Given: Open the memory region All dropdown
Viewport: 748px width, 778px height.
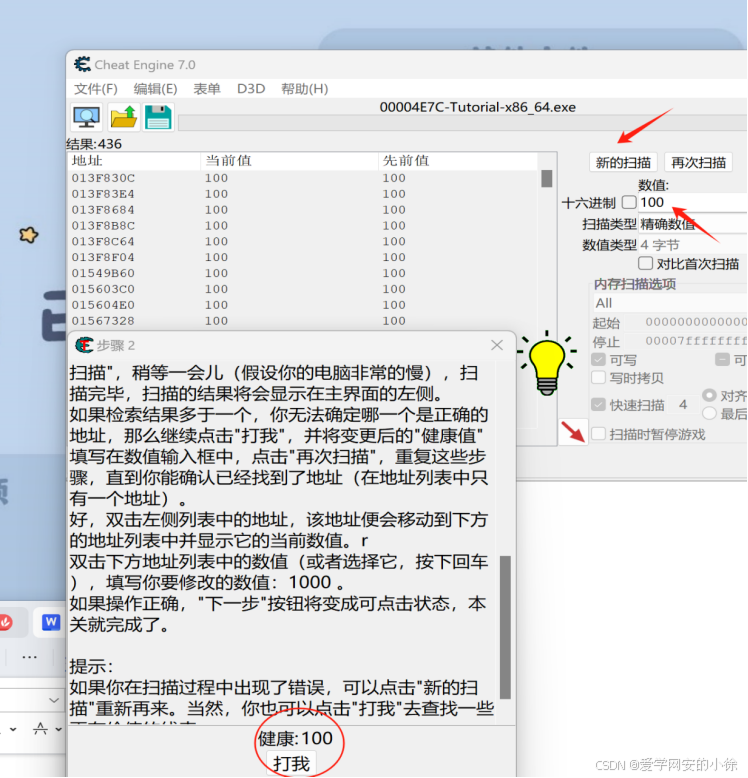Looking at the screenshot, I should pos(671,303).
